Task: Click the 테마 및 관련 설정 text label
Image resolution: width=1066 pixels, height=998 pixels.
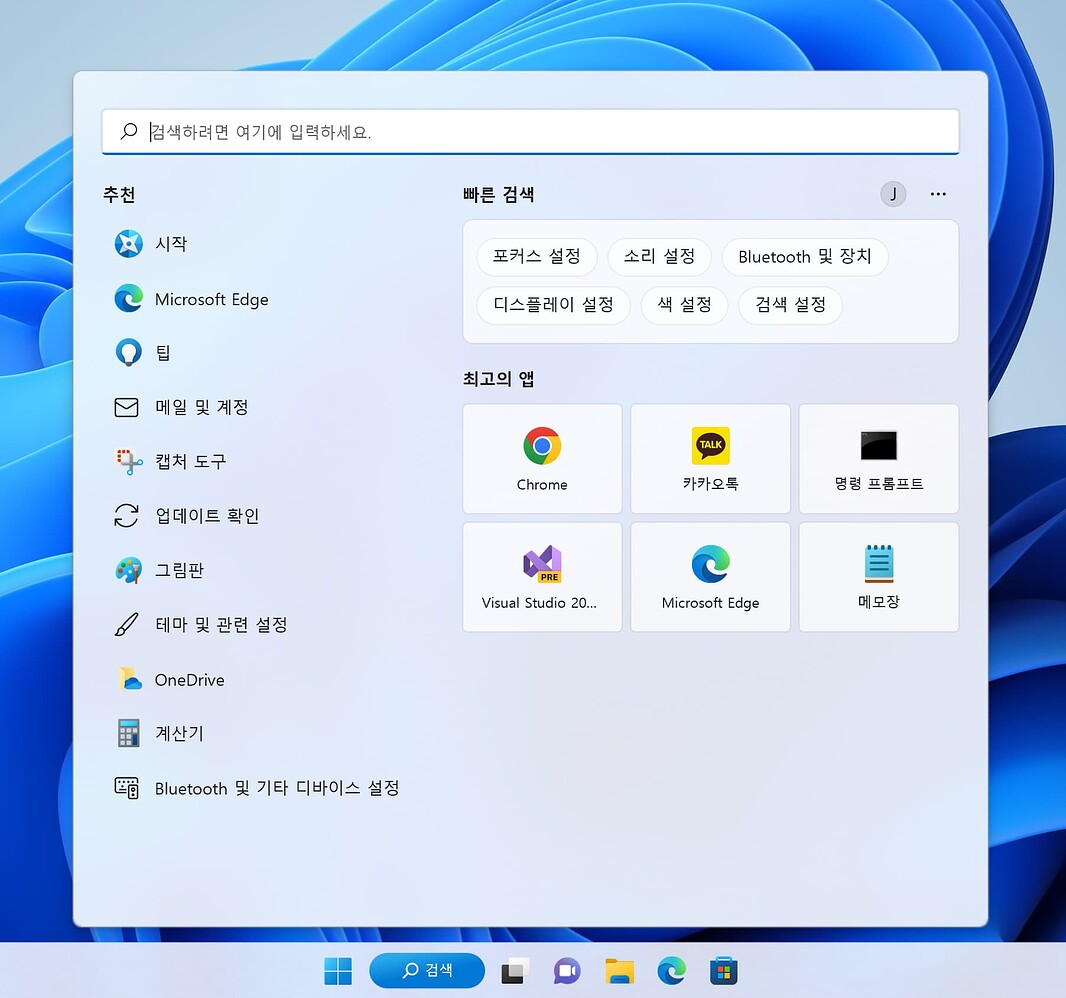Action: 222,624
